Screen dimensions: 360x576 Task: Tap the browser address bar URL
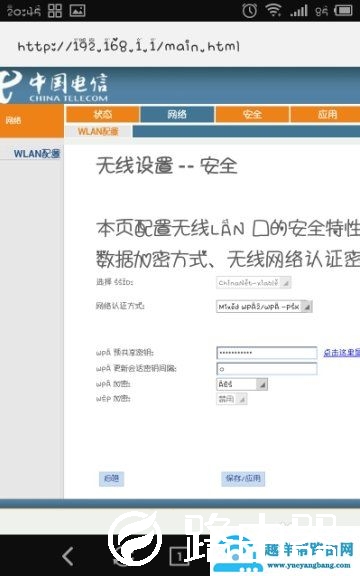pos(129,46)
